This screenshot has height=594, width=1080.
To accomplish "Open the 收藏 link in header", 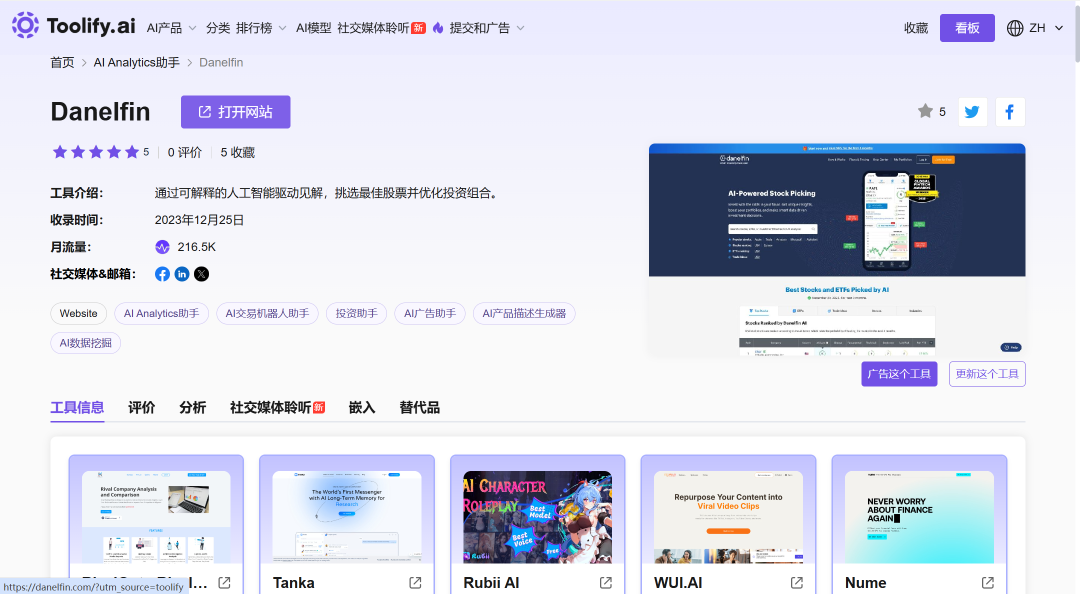I will point(916,28).
